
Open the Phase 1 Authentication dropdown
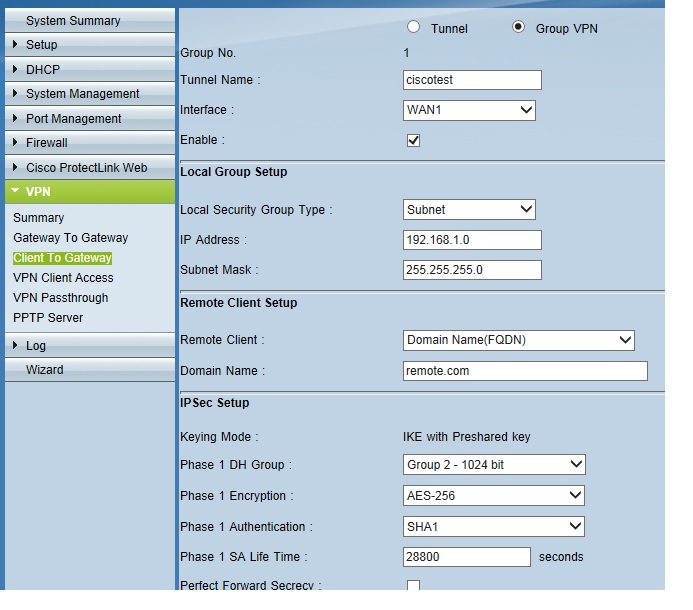494,526
